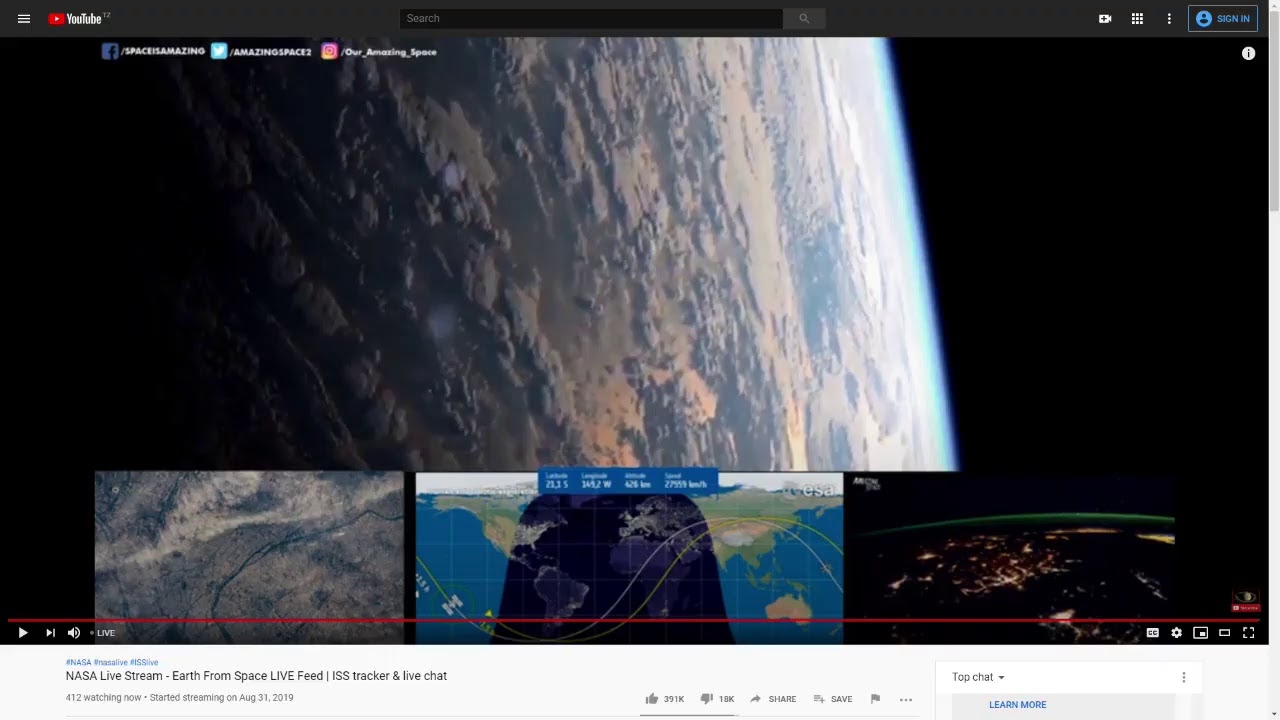Jump to LIVE position indicator
Image resolution: width=1280 pixels, height=720 pixels.
[x=103, y=633]
